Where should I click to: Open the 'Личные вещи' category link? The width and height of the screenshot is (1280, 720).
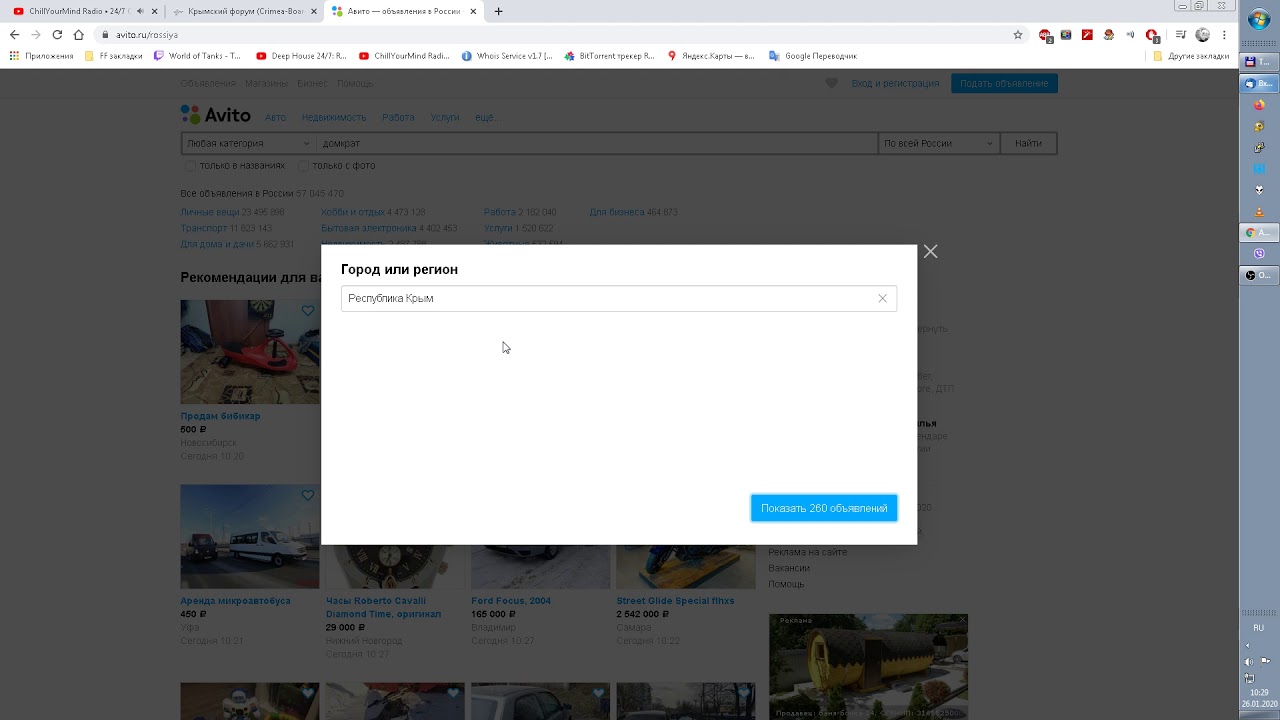pyautogui.click(x=210, y=212)
